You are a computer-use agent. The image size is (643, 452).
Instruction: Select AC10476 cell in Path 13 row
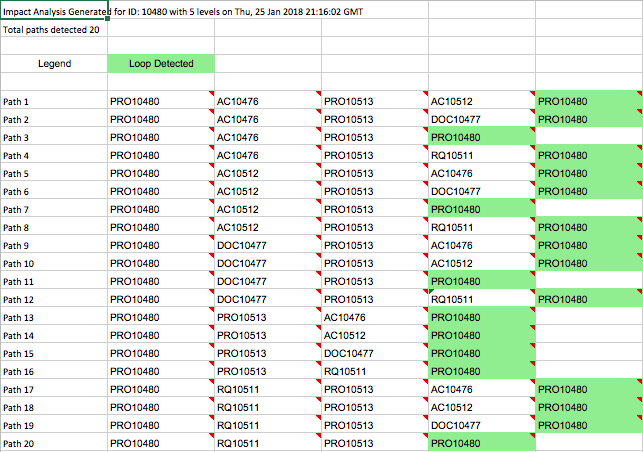point(375,316)
